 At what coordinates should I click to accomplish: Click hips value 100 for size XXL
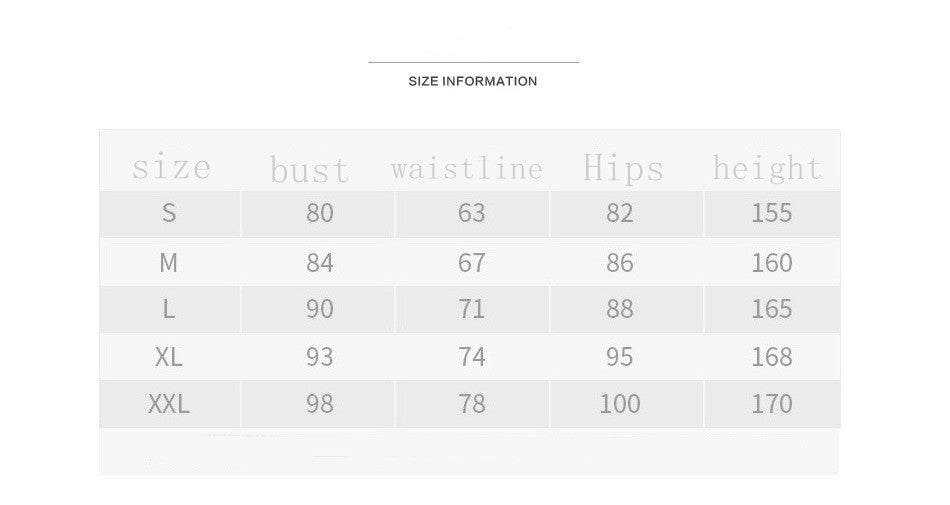click(x=619, y=404)
